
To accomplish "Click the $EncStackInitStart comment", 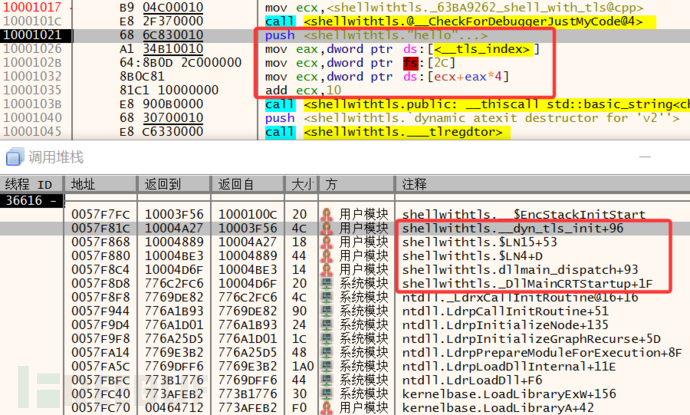I will (x=524, y=214).
